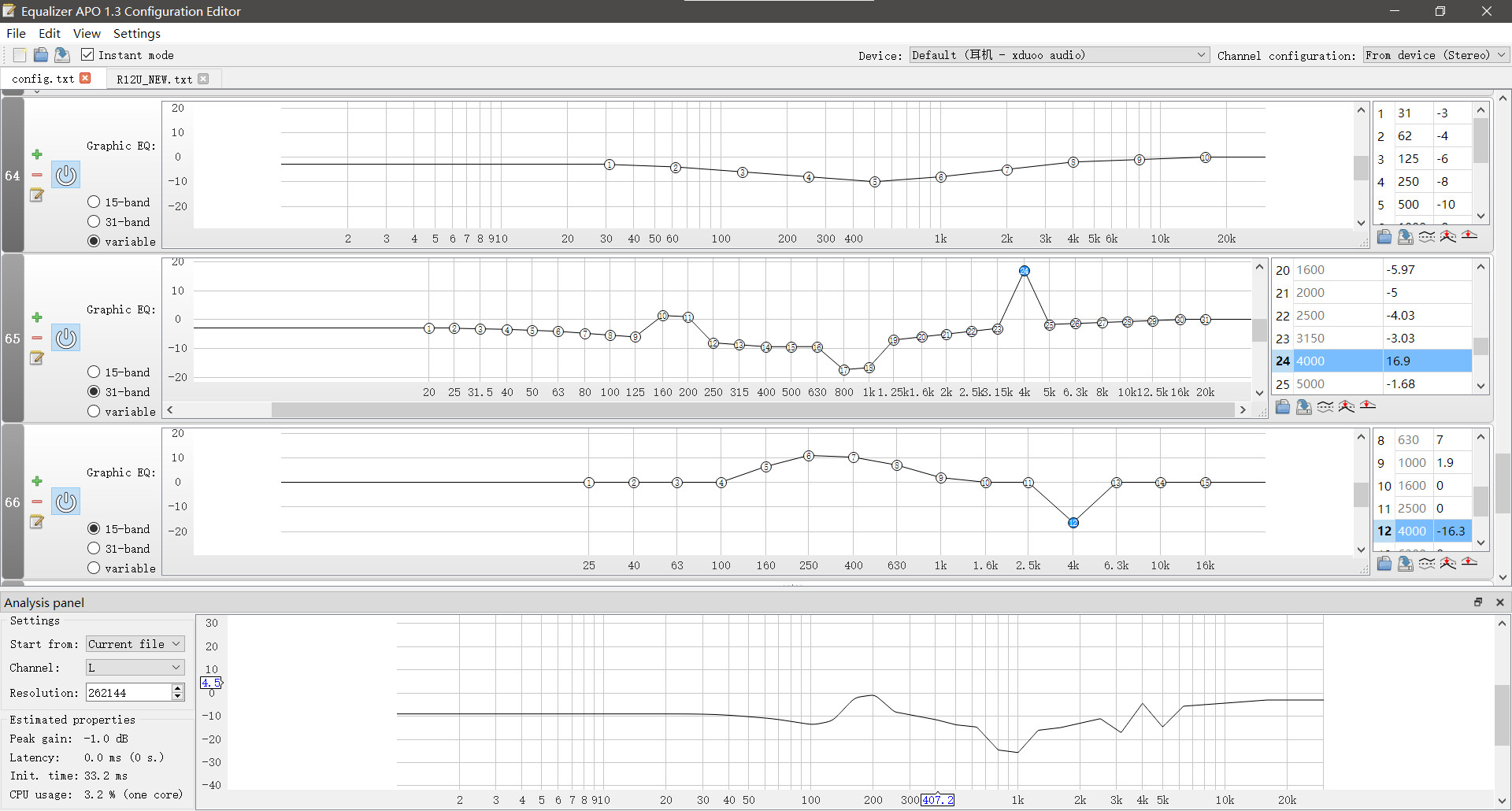
Task: Toggle power button on filter 65
Action: [x=66, y=338]
